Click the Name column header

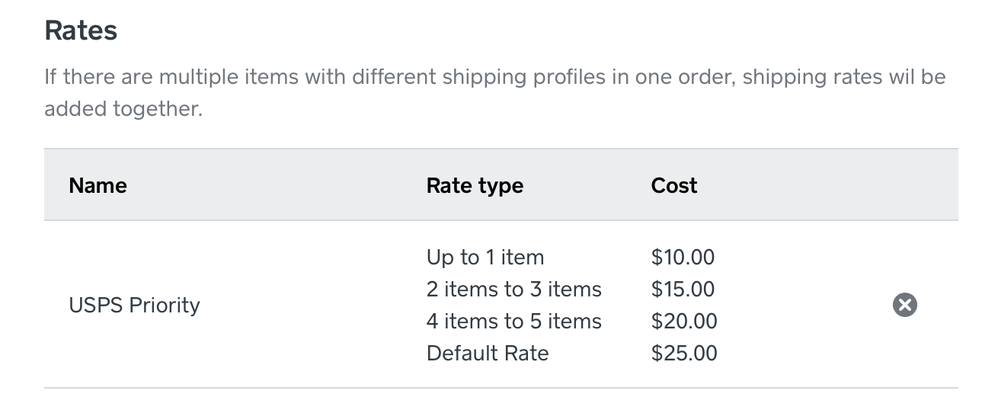point(97,185)
